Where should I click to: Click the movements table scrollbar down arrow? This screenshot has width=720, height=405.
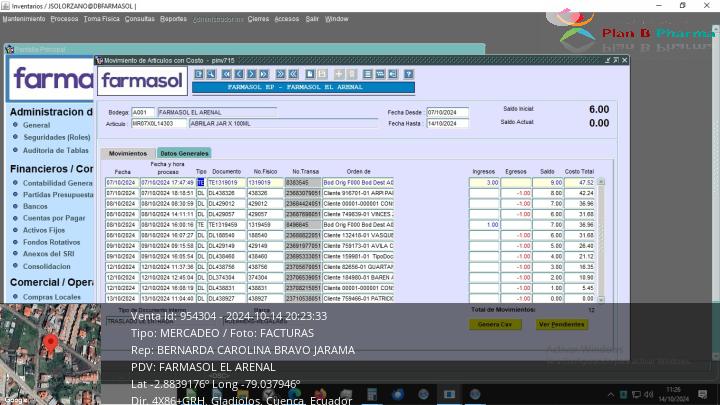(x=601, y=299)
